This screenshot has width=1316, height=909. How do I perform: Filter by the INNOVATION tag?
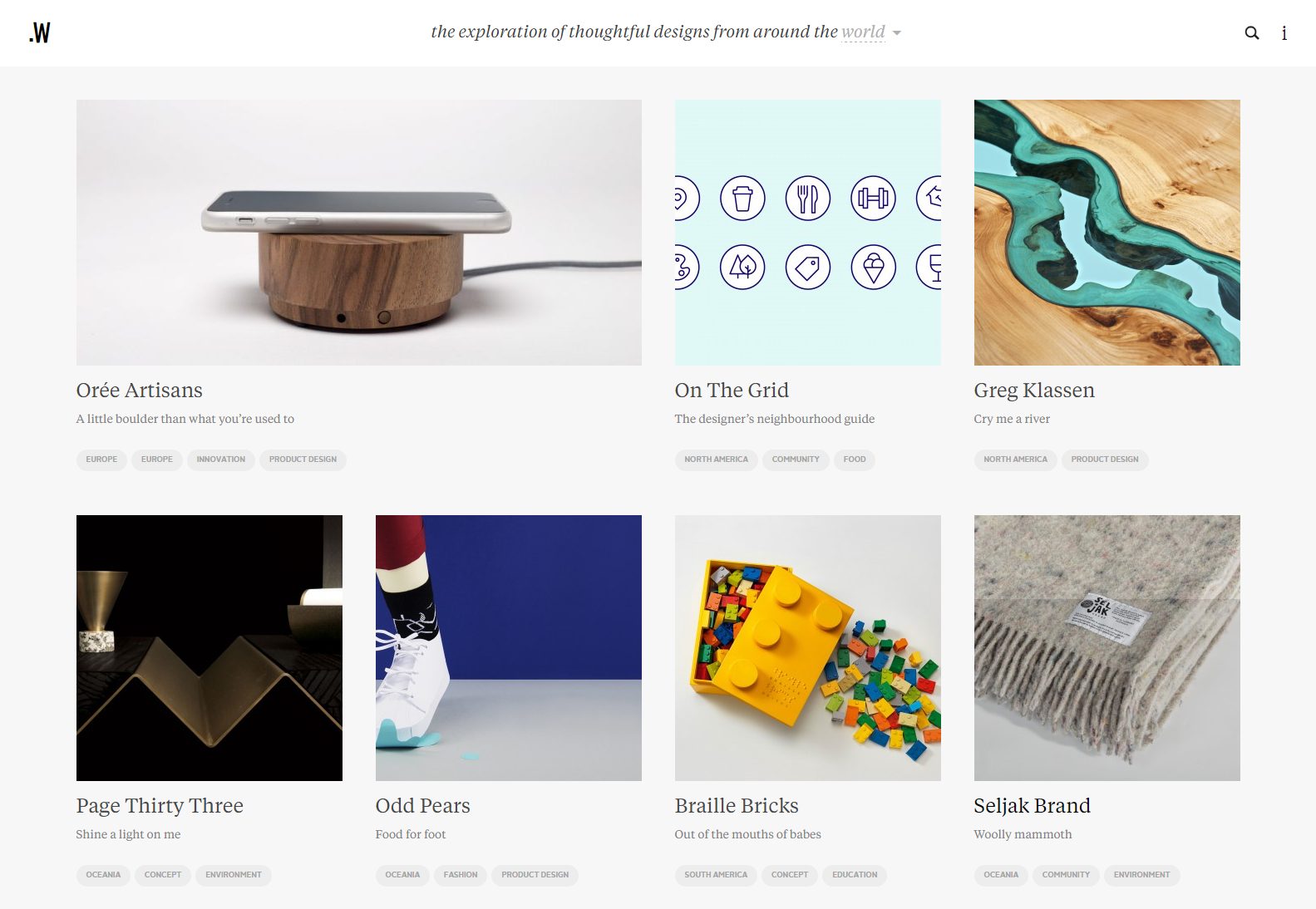click(x=221, y=459)
